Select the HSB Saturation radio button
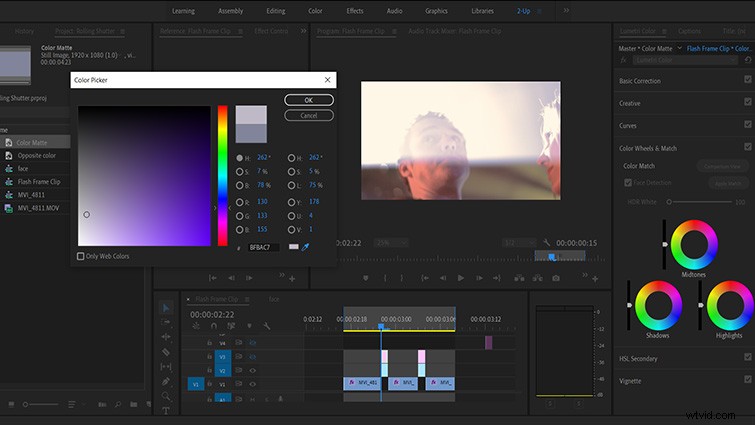755x425 pixels. pyautogui.click(x=239, y=171)
